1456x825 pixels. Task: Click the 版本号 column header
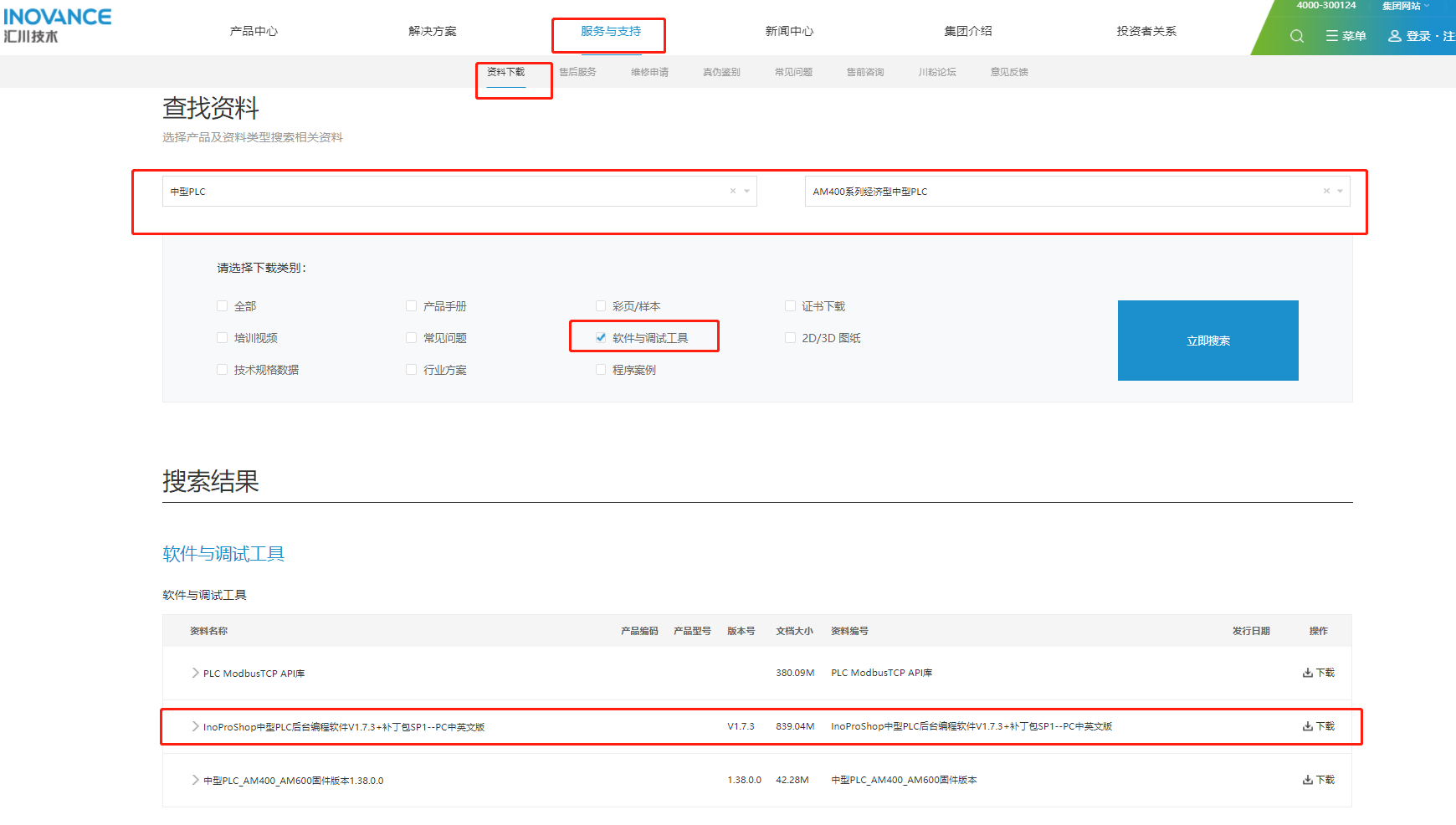[741, 631]
